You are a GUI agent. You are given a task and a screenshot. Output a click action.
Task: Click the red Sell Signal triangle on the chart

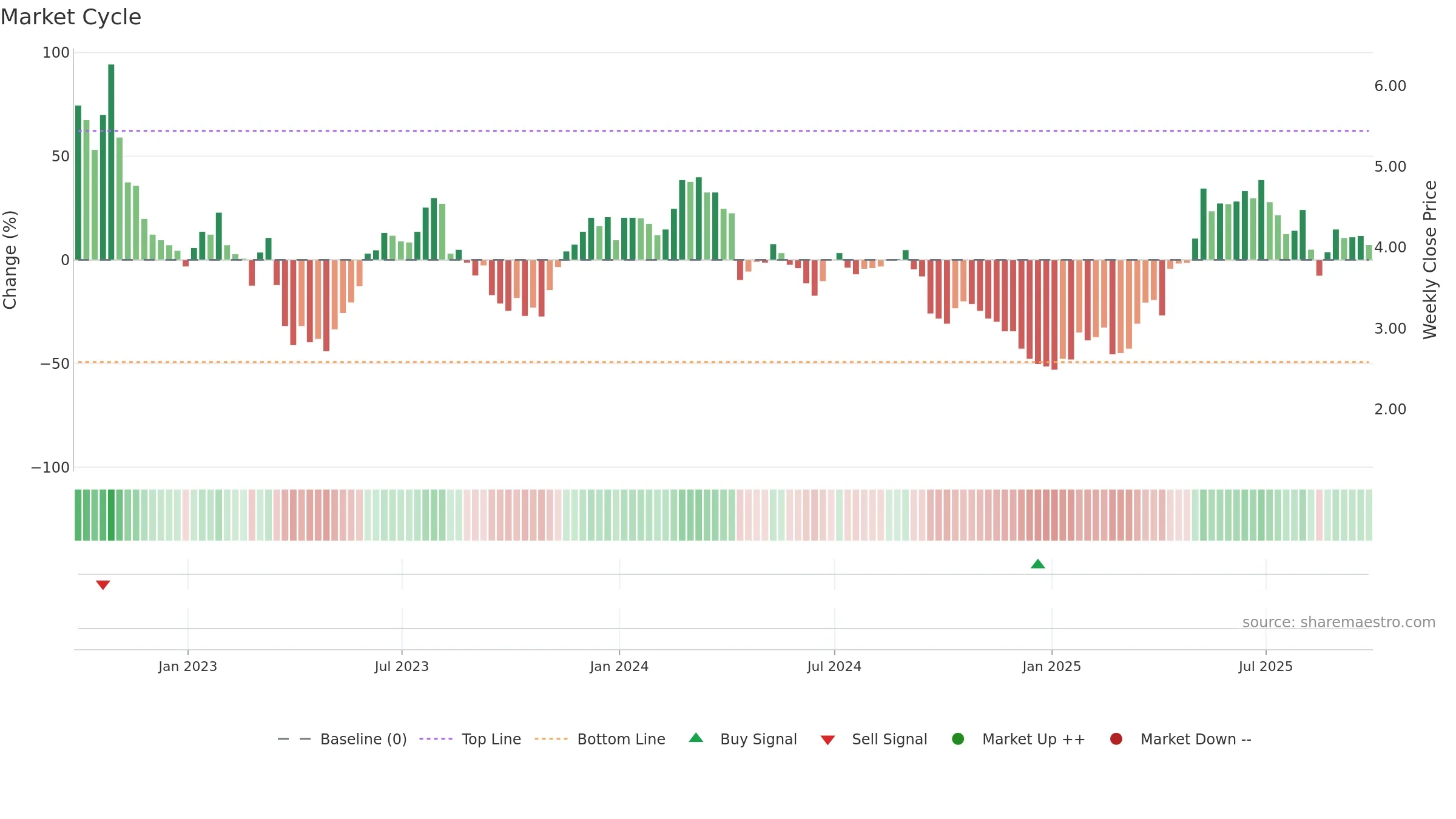point(103,585)
